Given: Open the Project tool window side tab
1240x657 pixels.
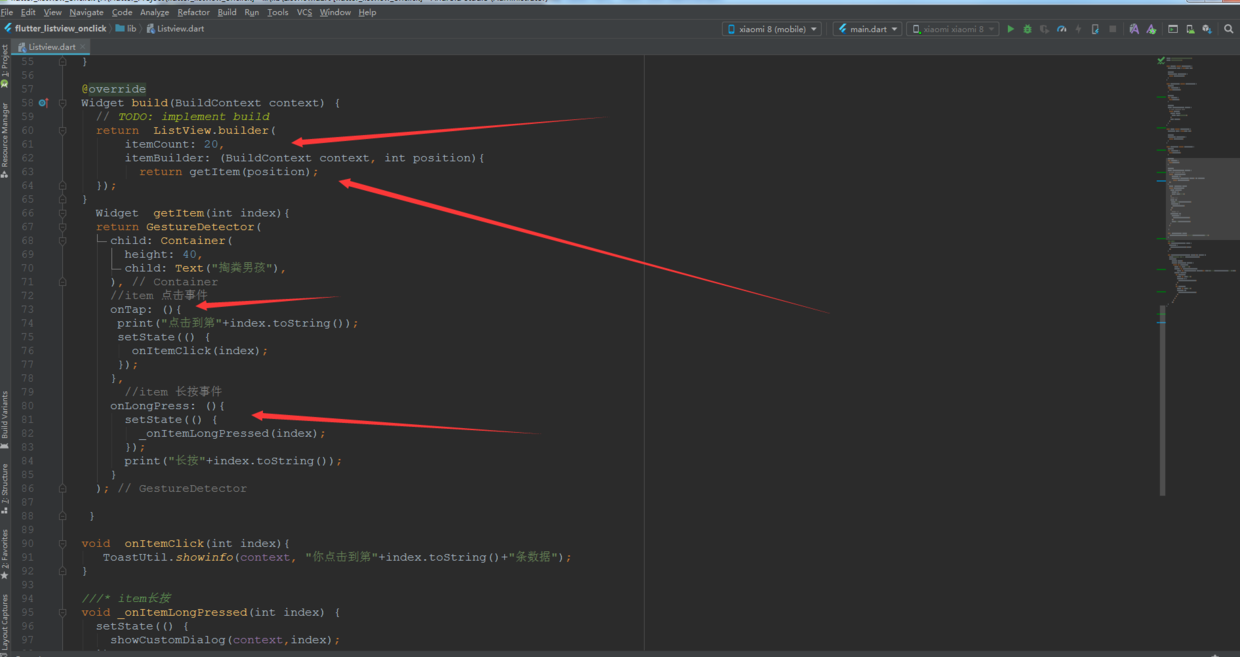Looking at the screenshot, I should [5, 63].
